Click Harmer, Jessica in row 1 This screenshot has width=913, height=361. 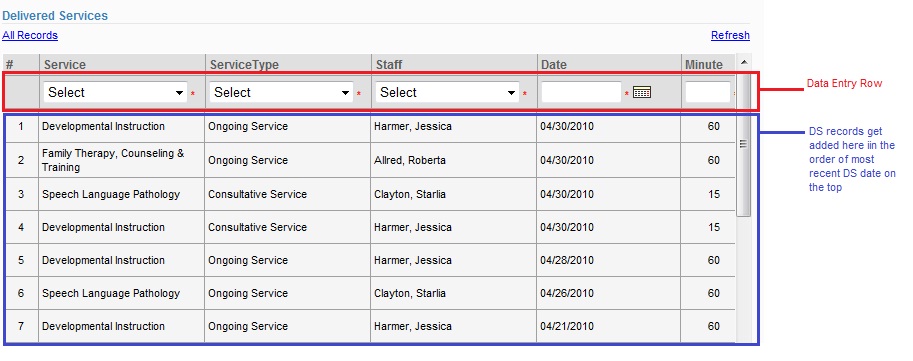[413, 126]
